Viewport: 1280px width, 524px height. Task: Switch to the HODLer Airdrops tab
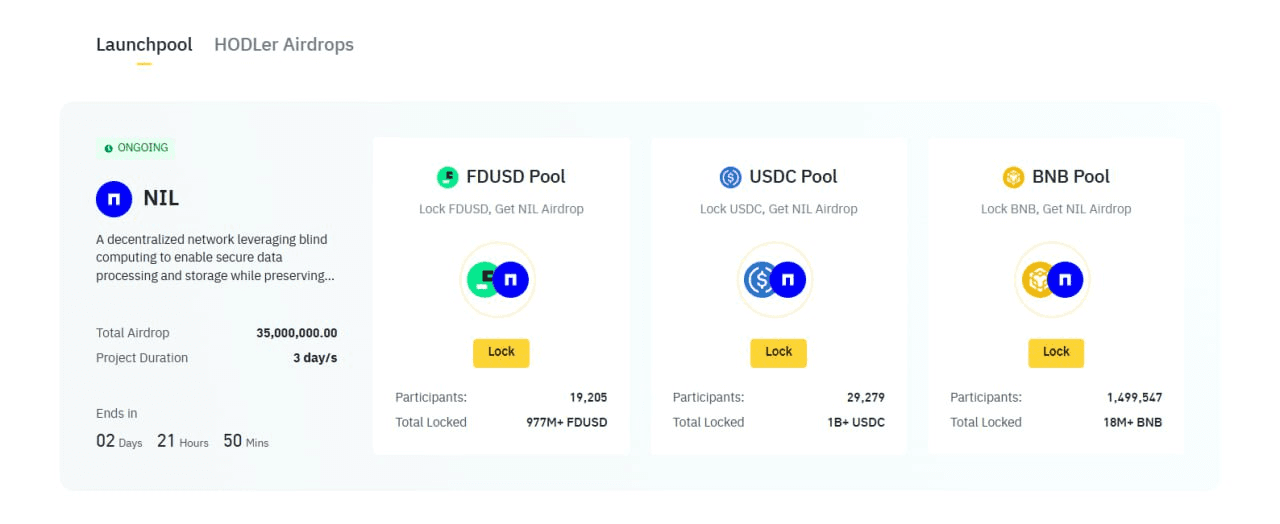coord(284,45)
